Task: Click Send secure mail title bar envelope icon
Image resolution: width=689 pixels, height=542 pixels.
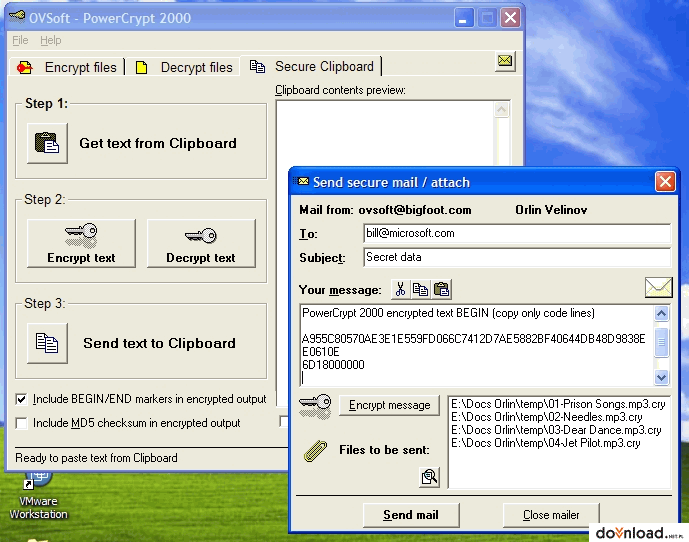Action: [303, 182]
